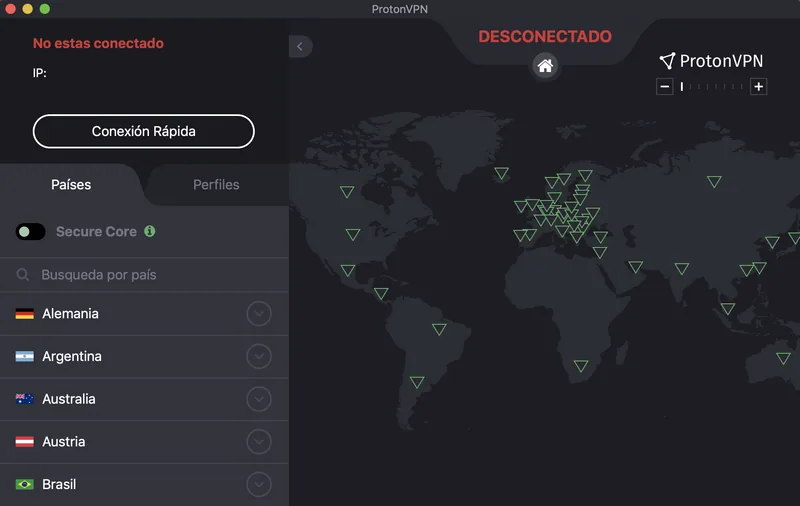The width and height of the screenshot is (800, 506).
Task: Select the United Arab Emirates server marker
Action: coord(635,267)
